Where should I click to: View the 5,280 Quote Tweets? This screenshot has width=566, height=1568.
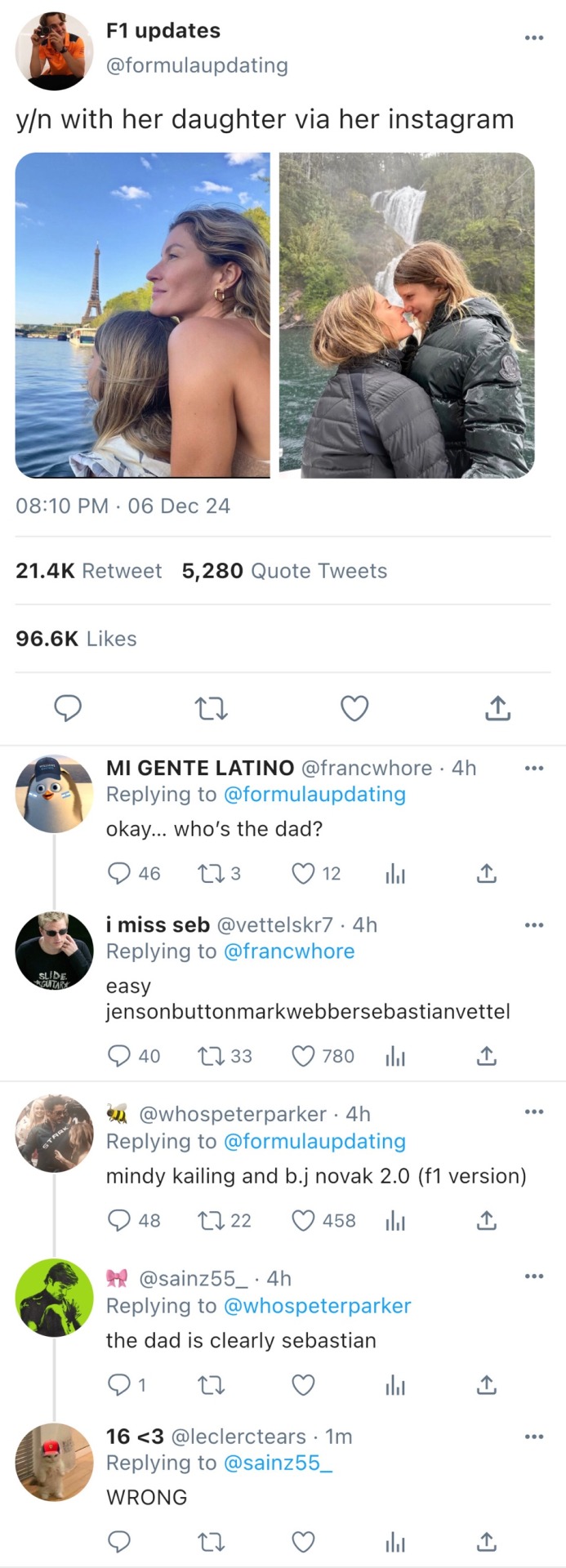pos(284,571)
